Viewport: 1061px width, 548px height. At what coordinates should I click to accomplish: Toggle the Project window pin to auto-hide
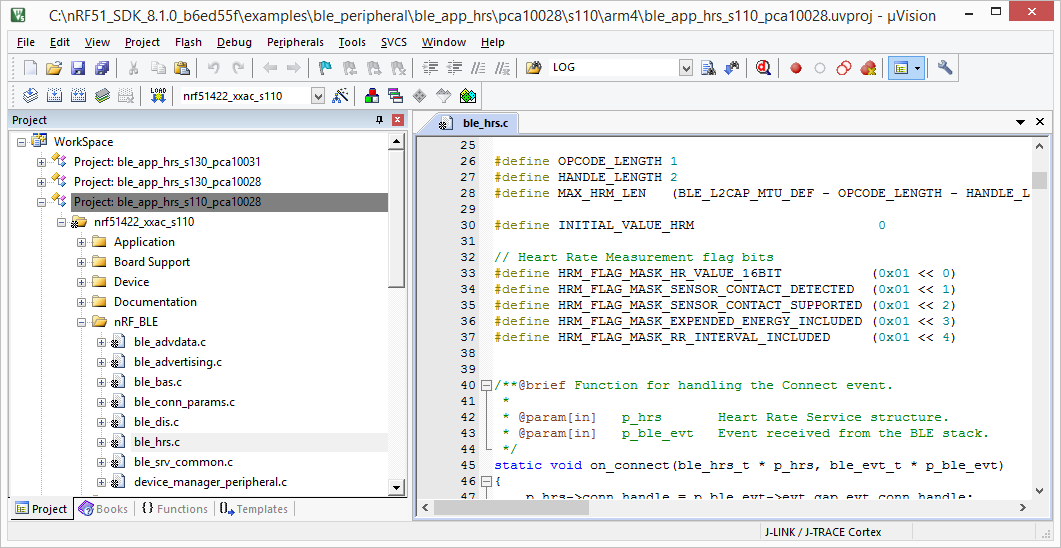(x=379, y=120)
